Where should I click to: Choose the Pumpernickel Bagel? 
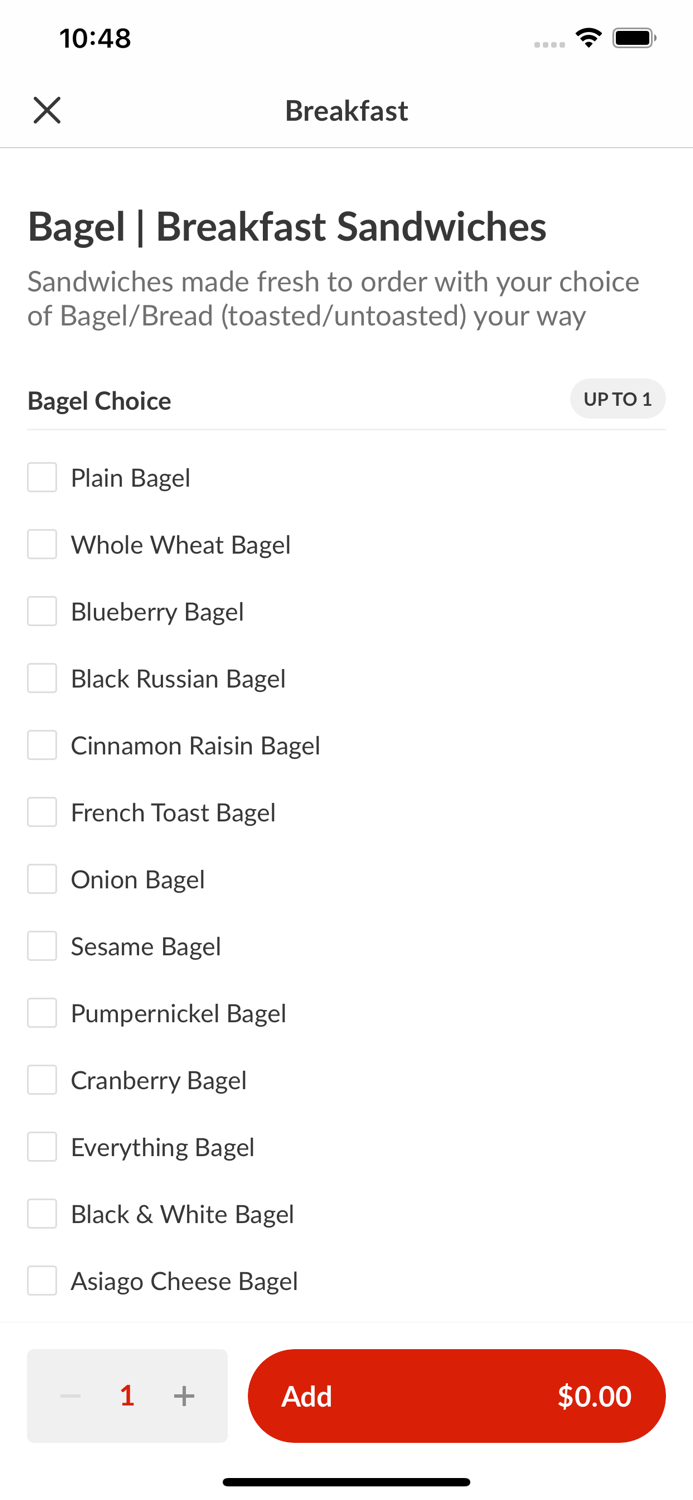pyautogui.click(x=41, y=1013)
